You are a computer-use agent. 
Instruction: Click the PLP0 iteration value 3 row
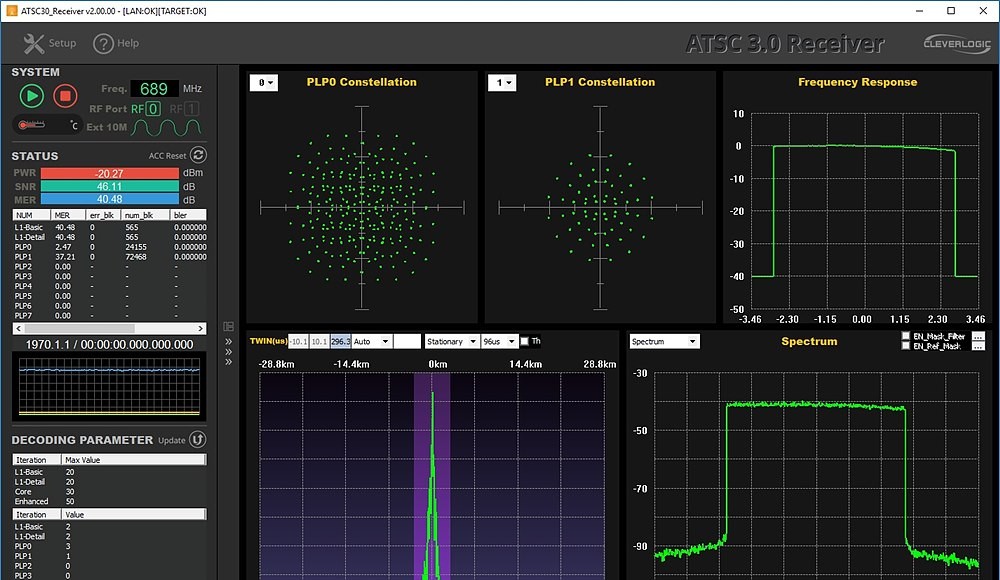(110, 546)
